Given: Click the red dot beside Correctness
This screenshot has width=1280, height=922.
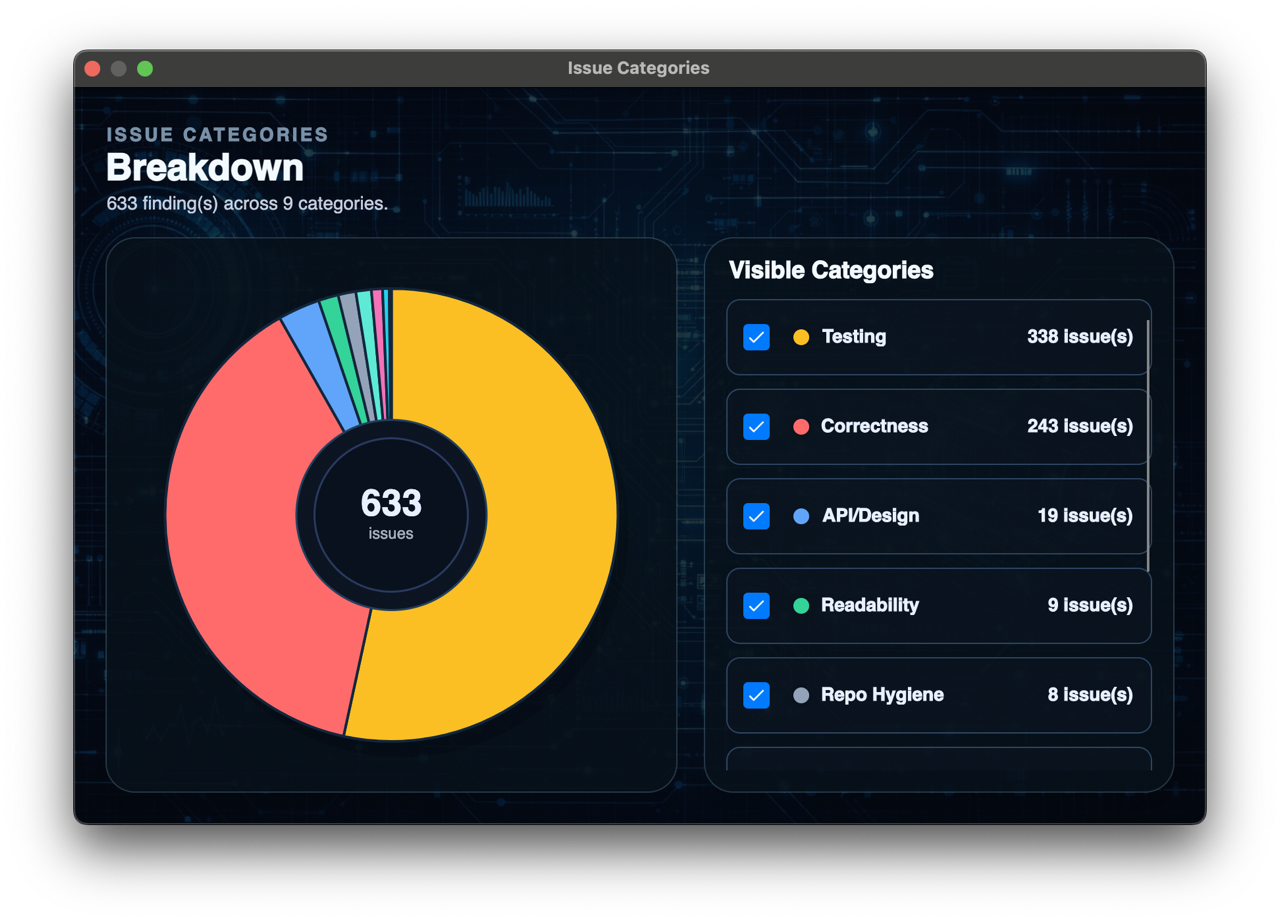Looking at the screenshot, I should point(801,427).
